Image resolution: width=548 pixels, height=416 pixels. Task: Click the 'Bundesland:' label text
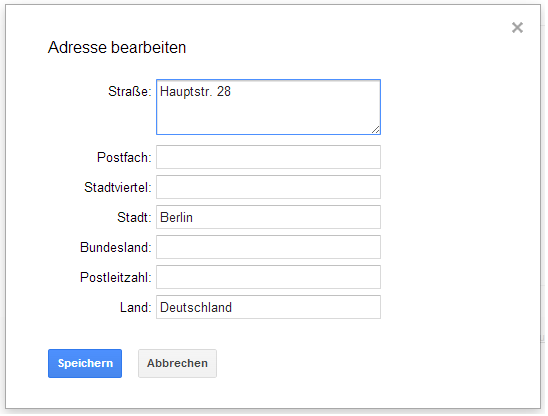tap(116, 248)
